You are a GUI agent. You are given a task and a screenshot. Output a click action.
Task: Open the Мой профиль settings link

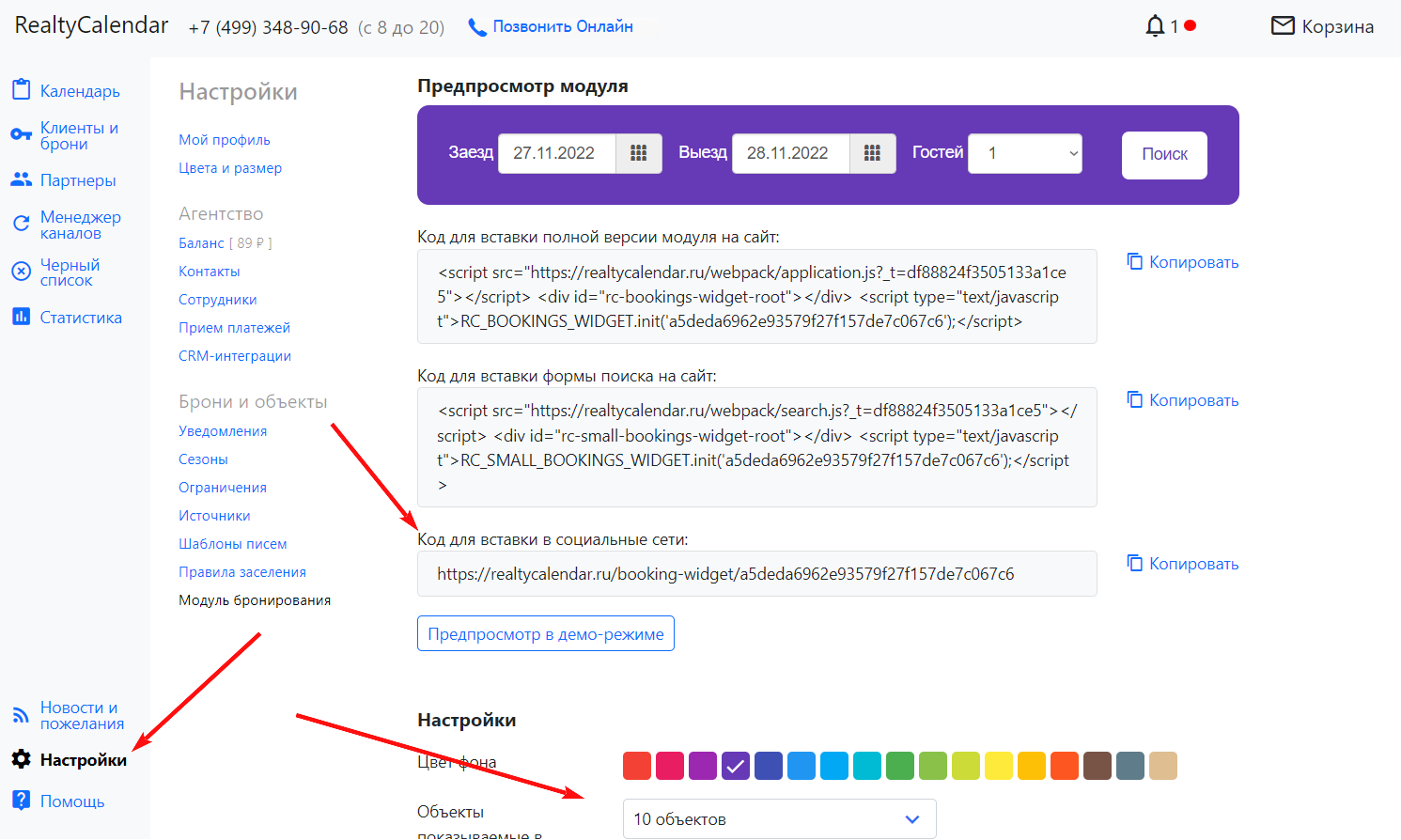click(x=225, y=140)
